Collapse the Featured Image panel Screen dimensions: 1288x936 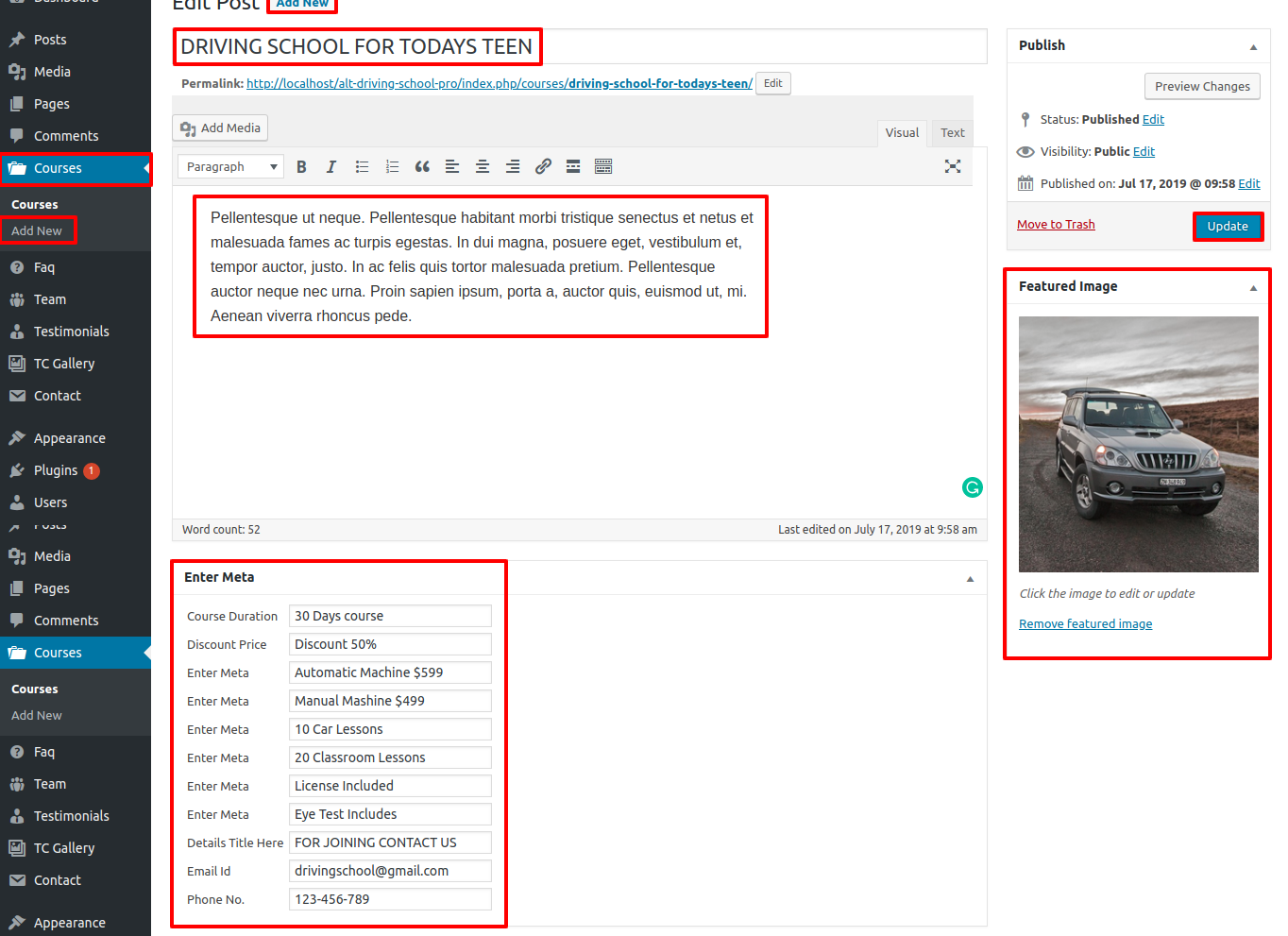[1253, 287]
